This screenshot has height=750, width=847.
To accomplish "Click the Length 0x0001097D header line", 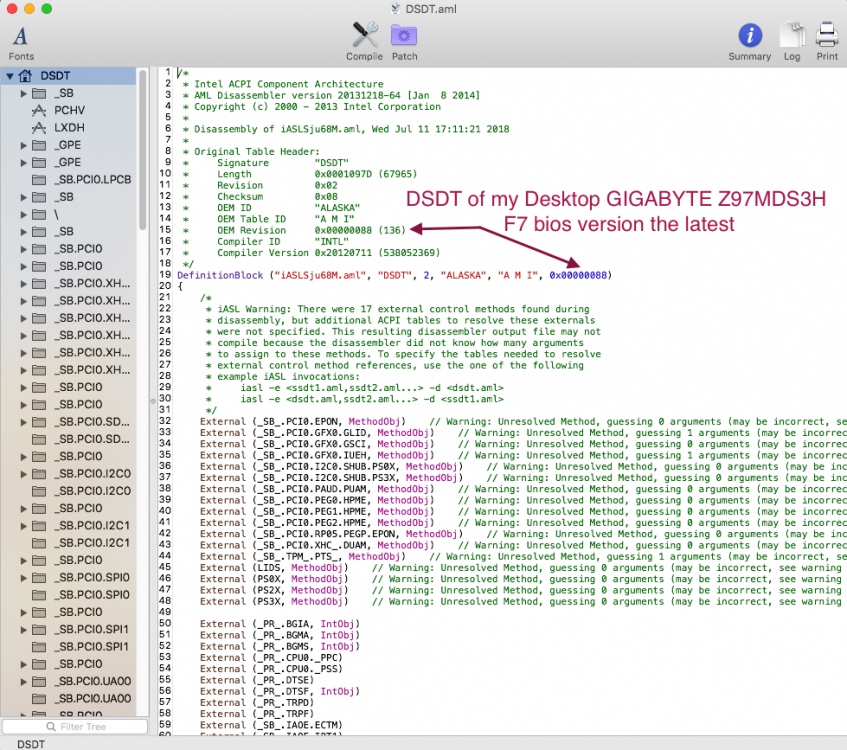I will [x=317, y=174].
